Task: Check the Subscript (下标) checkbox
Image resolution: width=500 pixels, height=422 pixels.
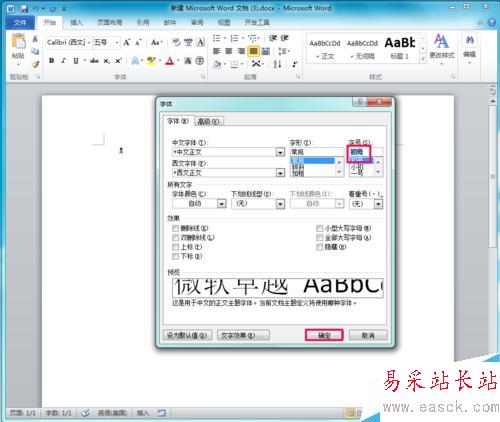Action: tap(175, 256)
